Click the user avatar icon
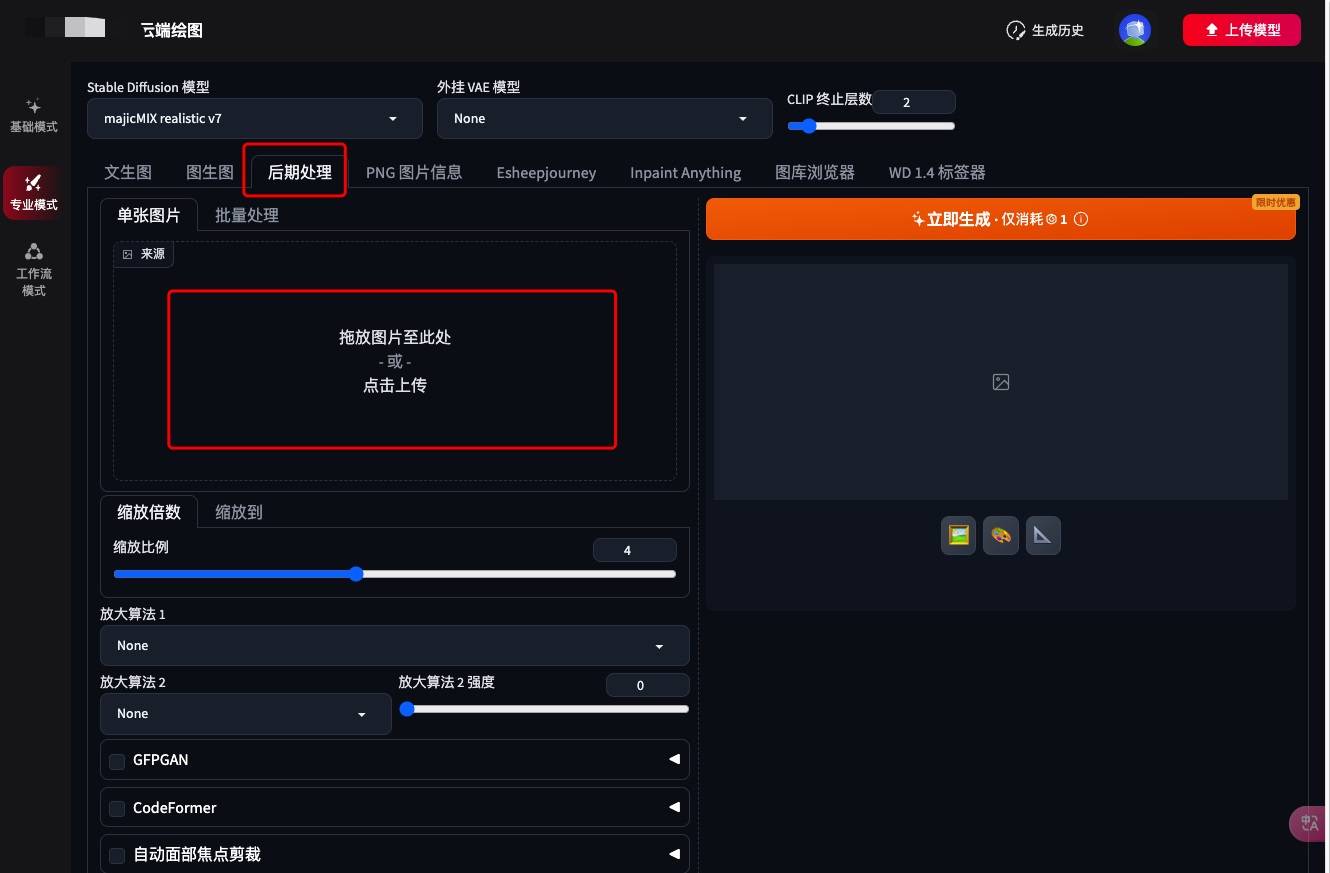The image size is (1330, 873). pyautogui.click(x=1134, y=30)
